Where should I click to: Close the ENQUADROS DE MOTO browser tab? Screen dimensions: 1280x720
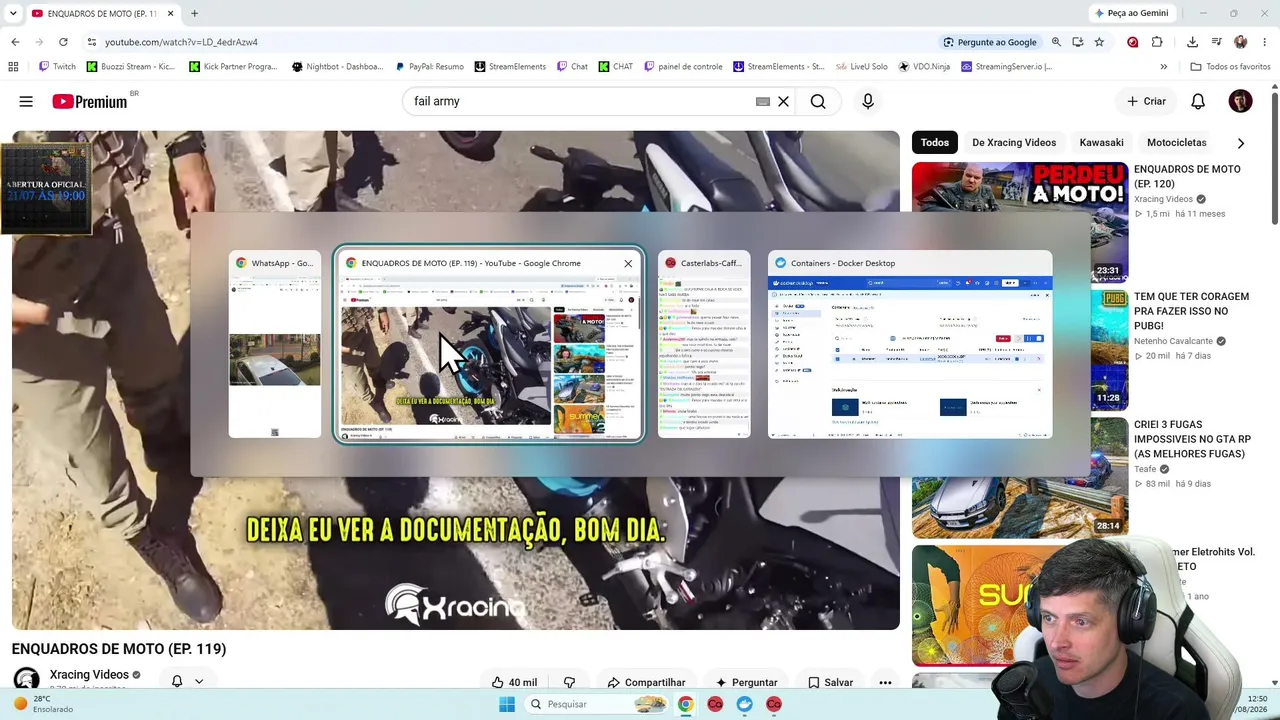(x=170, y=13)
